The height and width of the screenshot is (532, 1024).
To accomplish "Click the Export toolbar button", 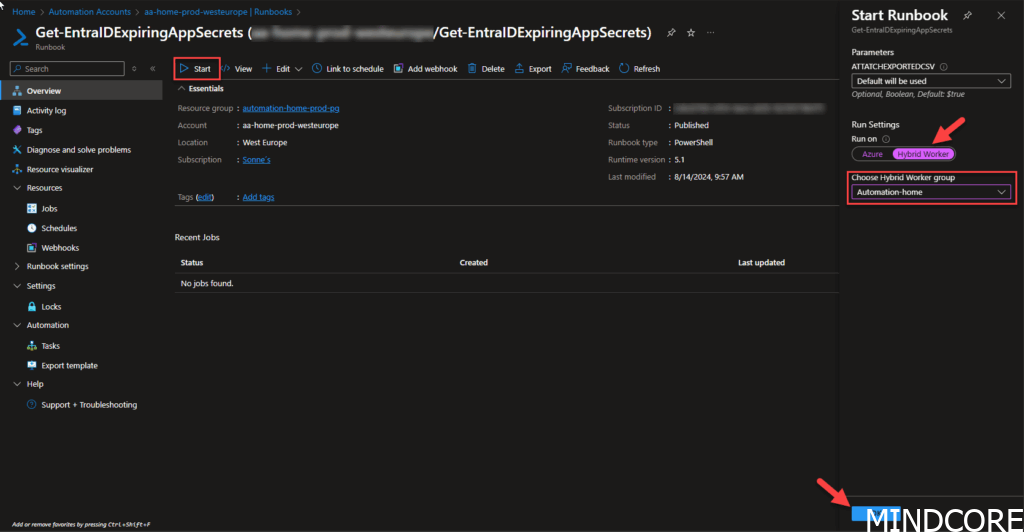I will tap(519, 69).
